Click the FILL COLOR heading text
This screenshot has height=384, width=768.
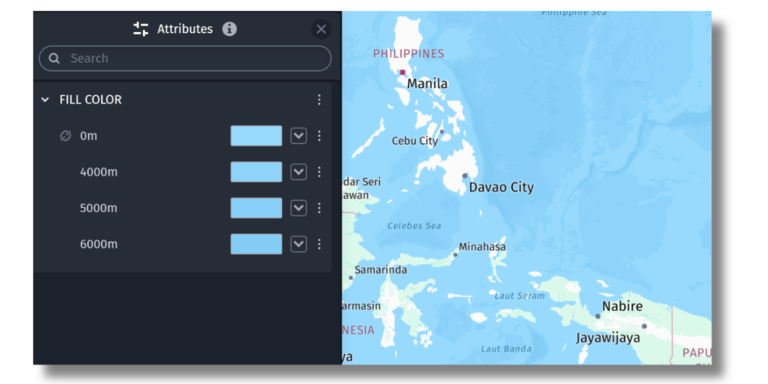(91, 100)
